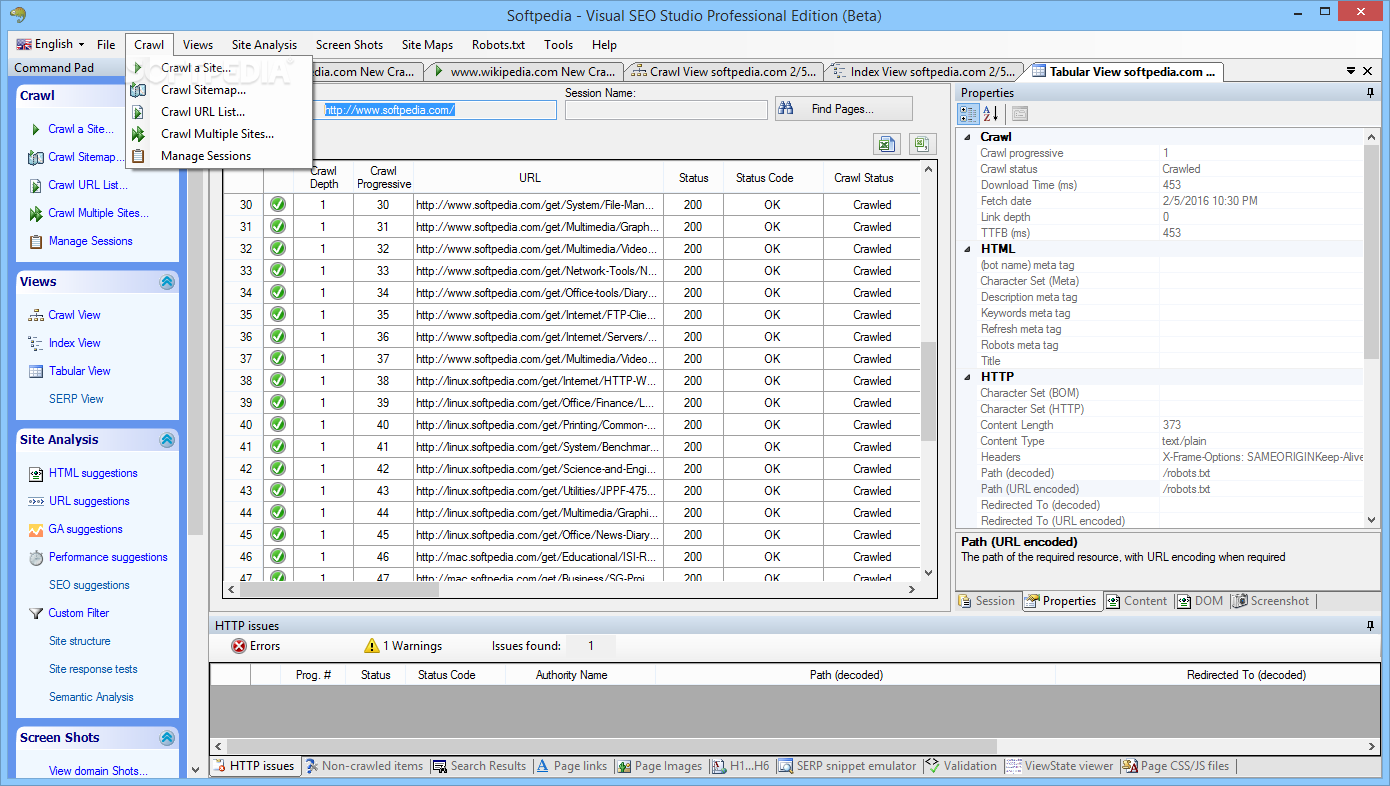This screenshot has width=1390, height=786.
Task: Click the URL field with softpedia.com address
Action: 437,110
